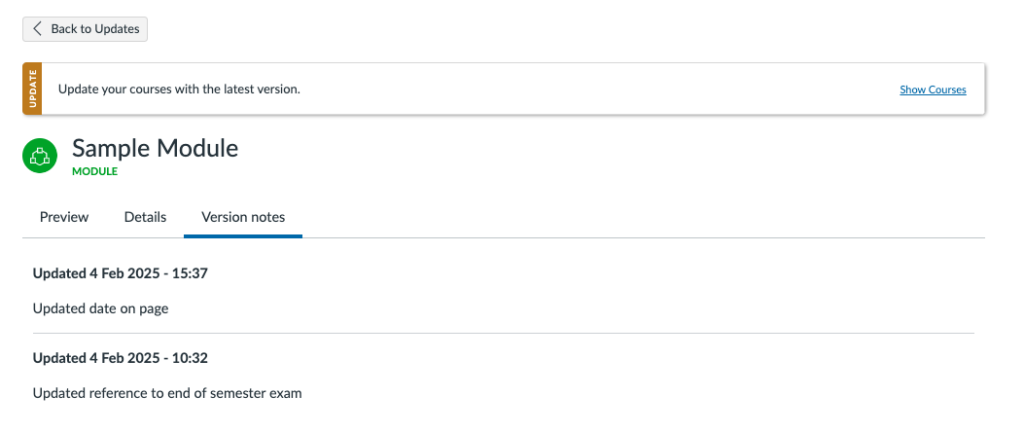The image size is (1024, 432).
Task: Click the green module icon next to Sample Module
Action: 40,155
